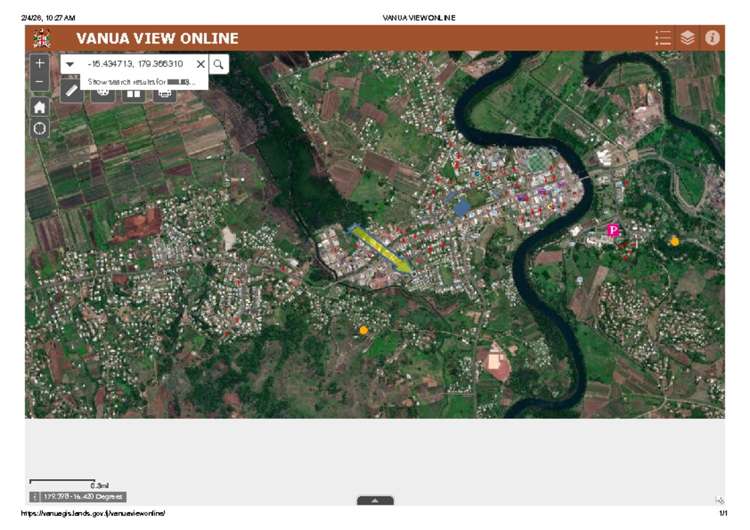Click the VANUA VIEW ONLINE title

(157, 38)
